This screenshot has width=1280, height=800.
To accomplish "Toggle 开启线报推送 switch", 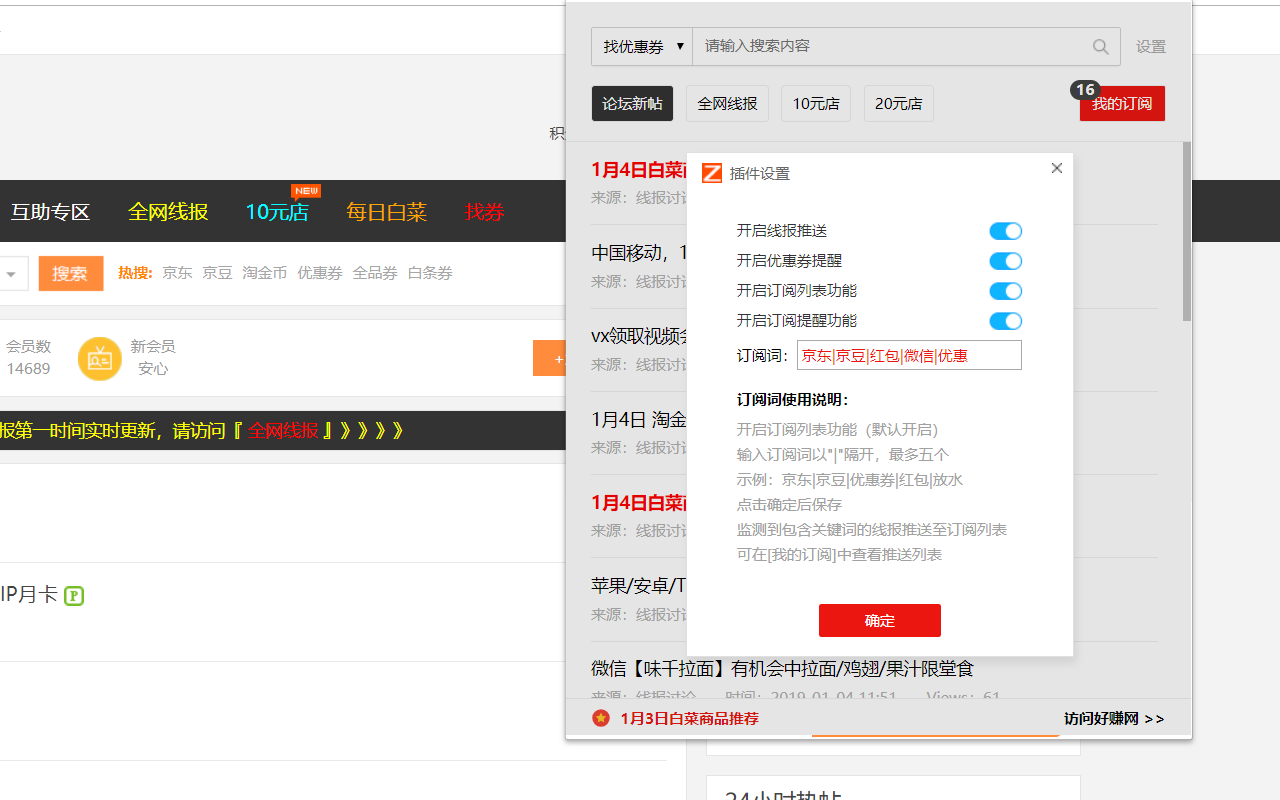I will (1005, 231).
